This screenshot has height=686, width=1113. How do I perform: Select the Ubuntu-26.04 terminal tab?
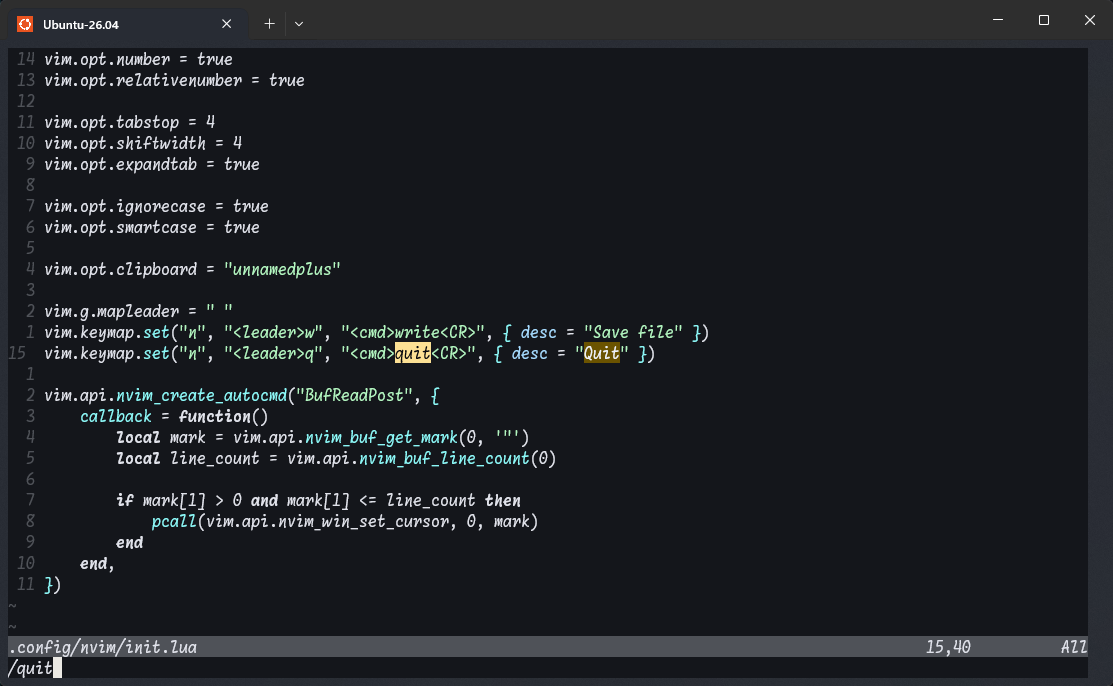pyautogui.click(x=128, y=24)
